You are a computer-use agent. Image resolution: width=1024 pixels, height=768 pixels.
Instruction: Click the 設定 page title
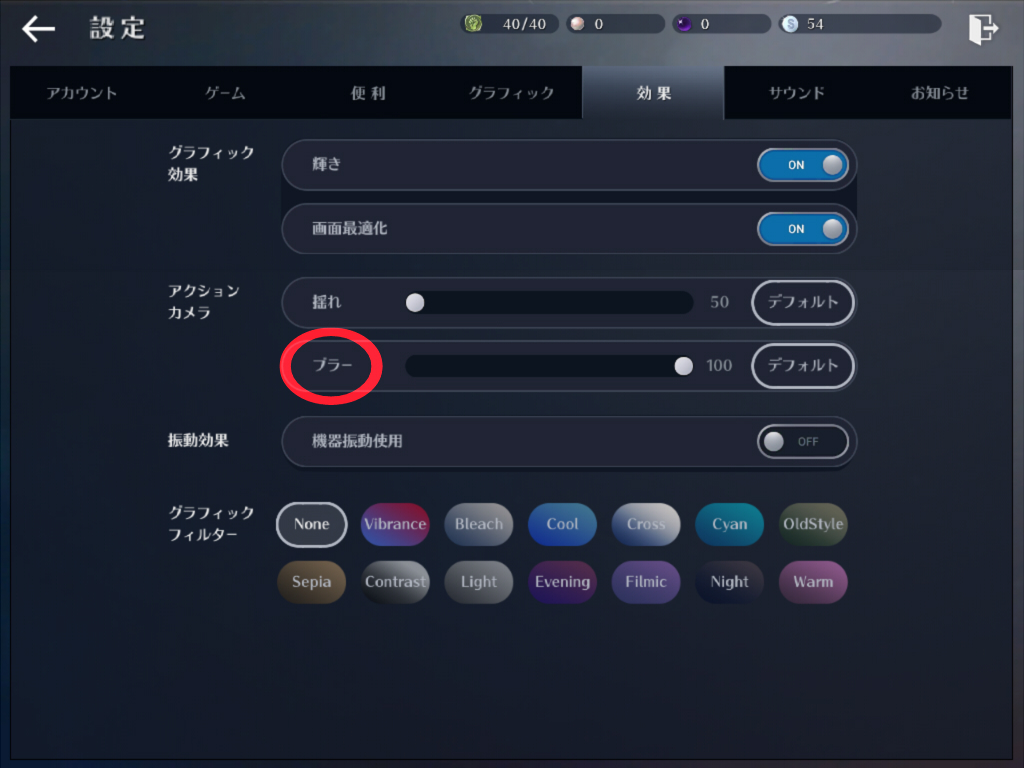coord(118,29)
